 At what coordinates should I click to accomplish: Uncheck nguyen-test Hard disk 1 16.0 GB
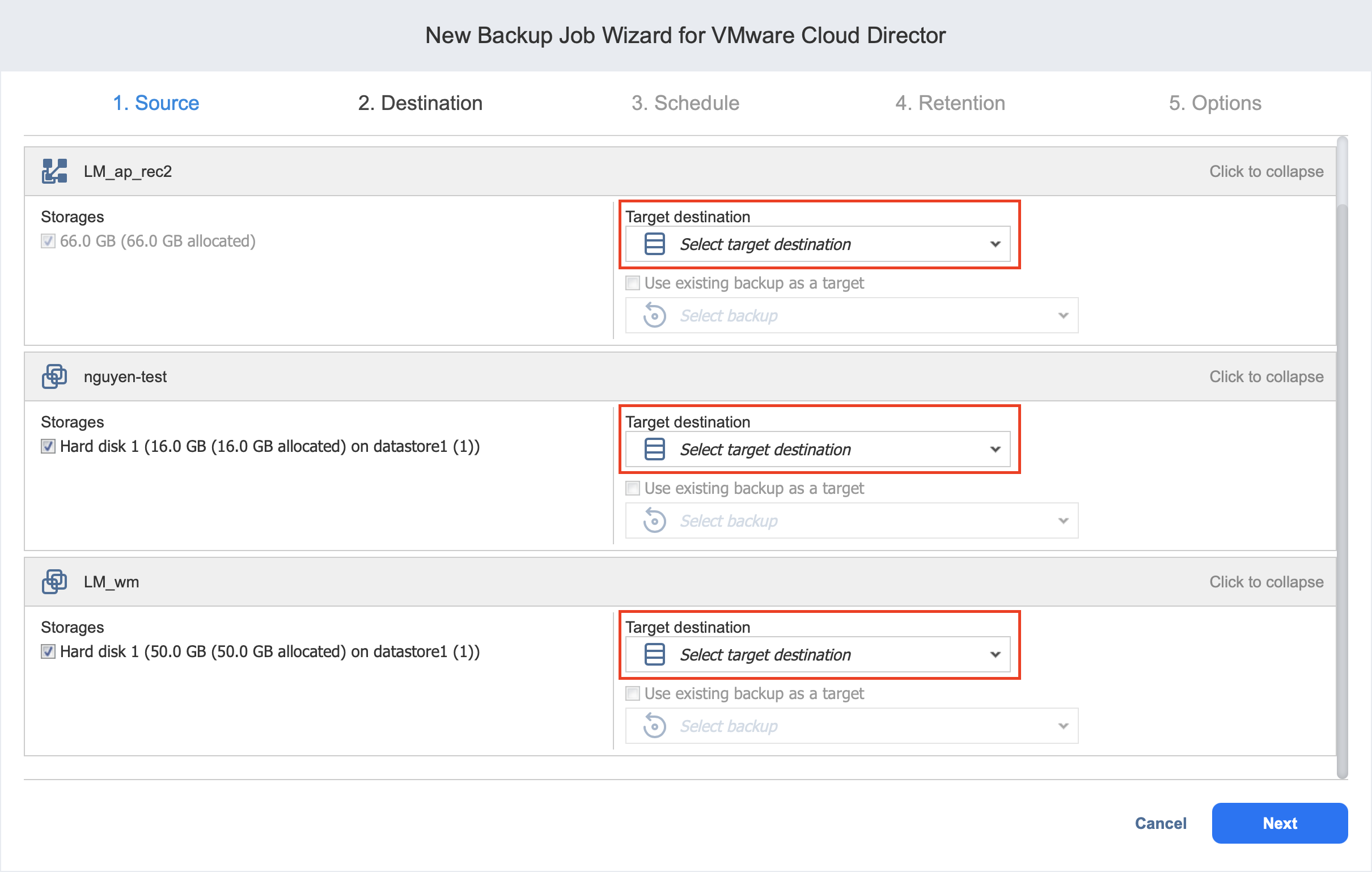click(x=48, y=446)
